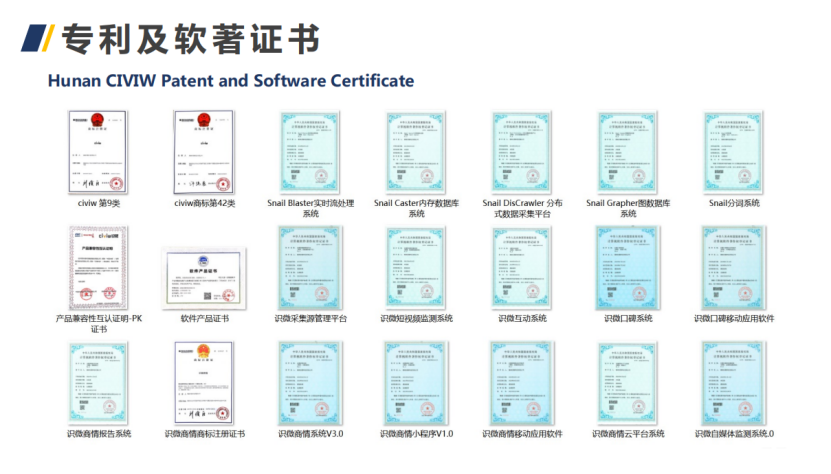This screenshot has height=474, width=831.
Task: Click the 识微商情系统V3.0 certificate image
Action: click(310, 383)
